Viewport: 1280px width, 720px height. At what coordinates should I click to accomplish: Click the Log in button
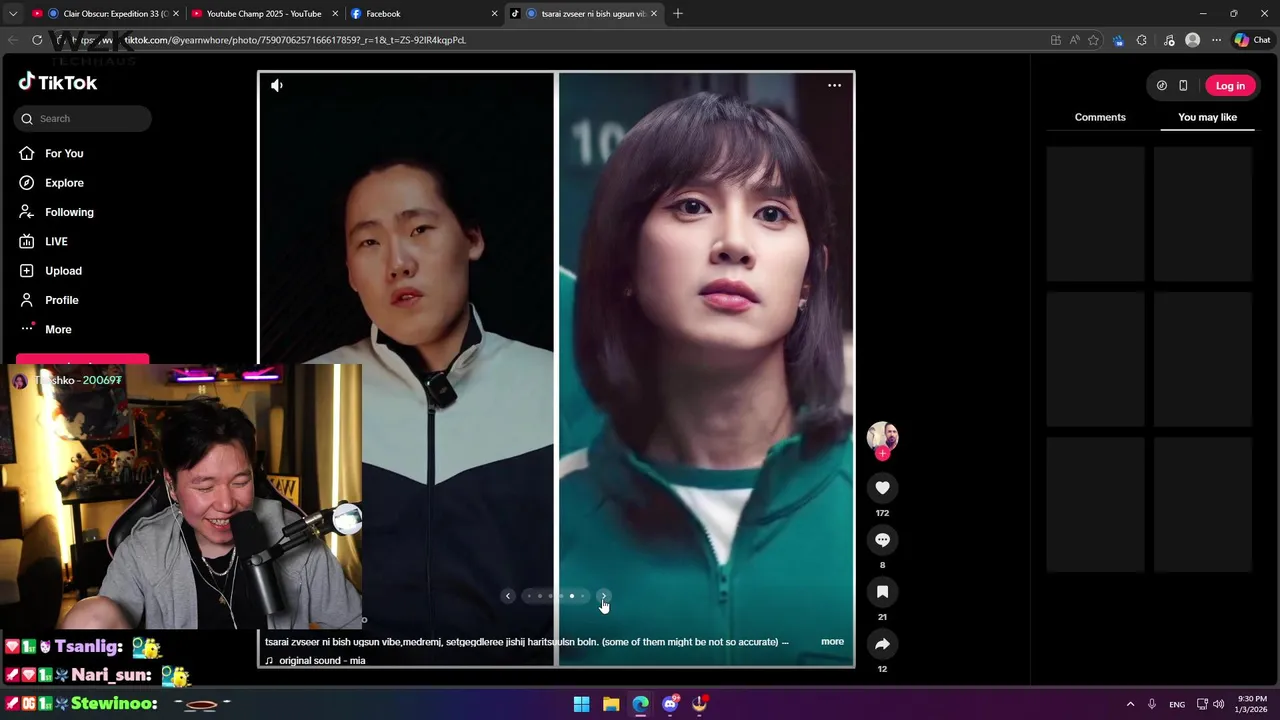(x=1230, y=86)
